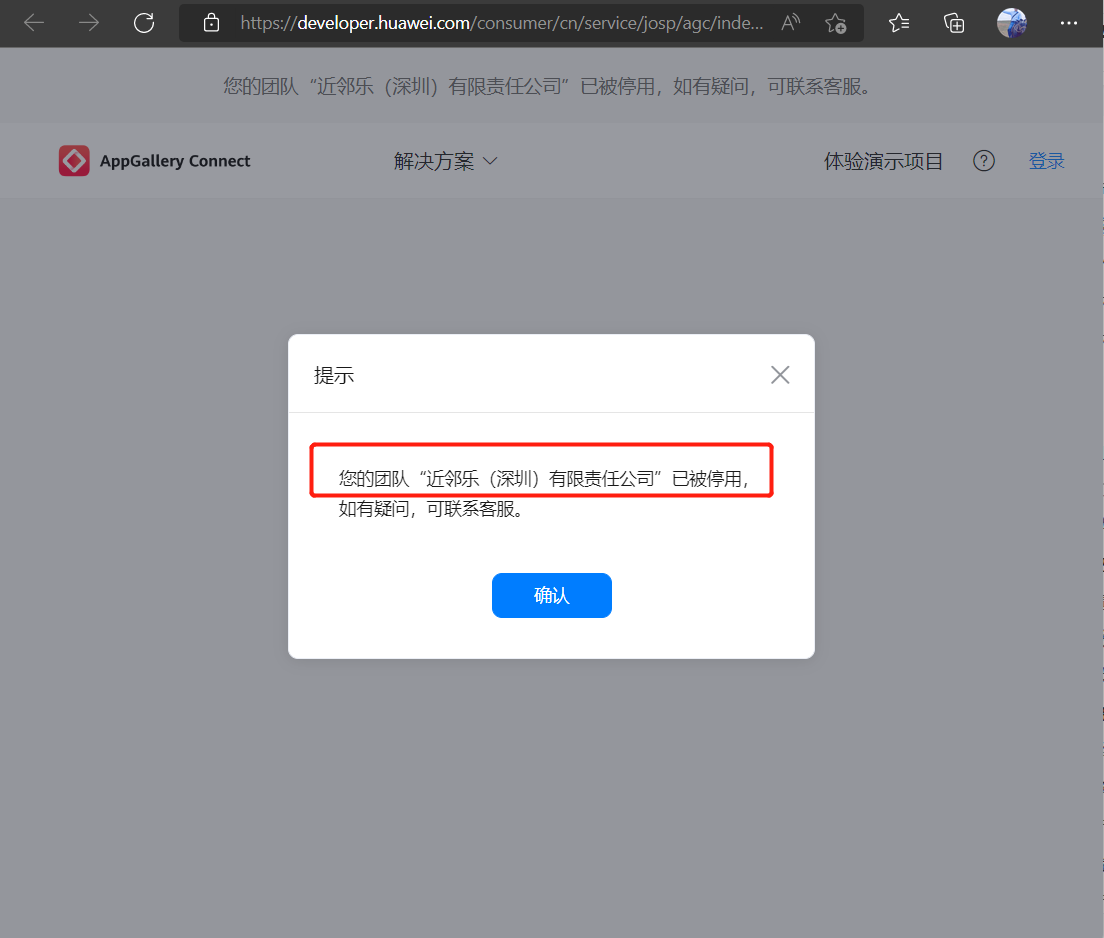Open the 体验演示项目 link

(883, 161)
